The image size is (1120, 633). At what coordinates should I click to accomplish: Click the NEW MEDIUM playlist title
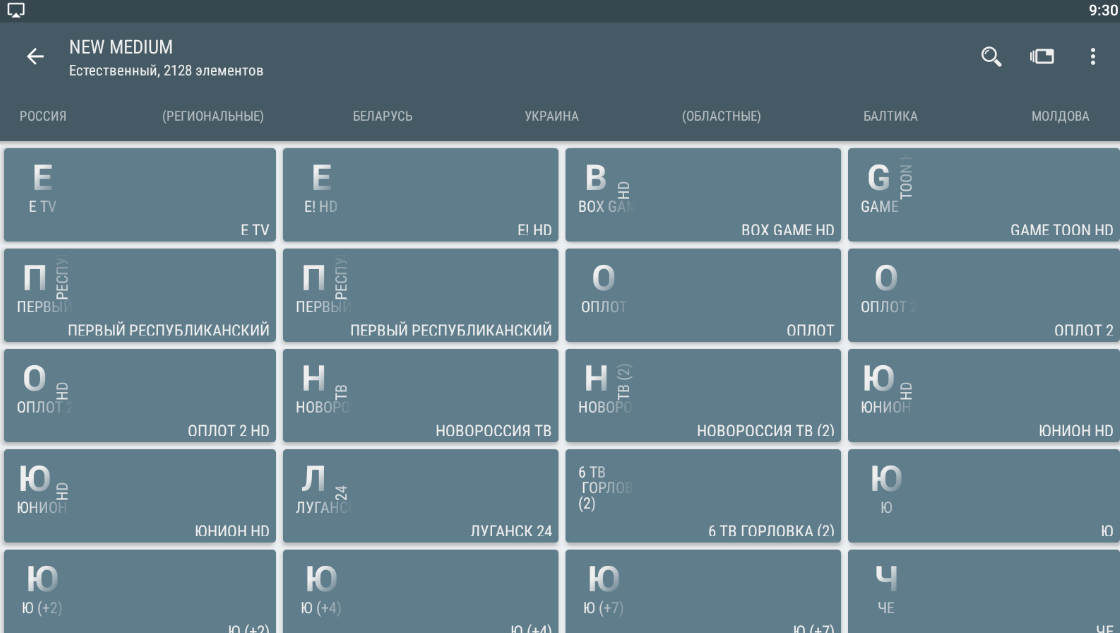coord(121,47)
